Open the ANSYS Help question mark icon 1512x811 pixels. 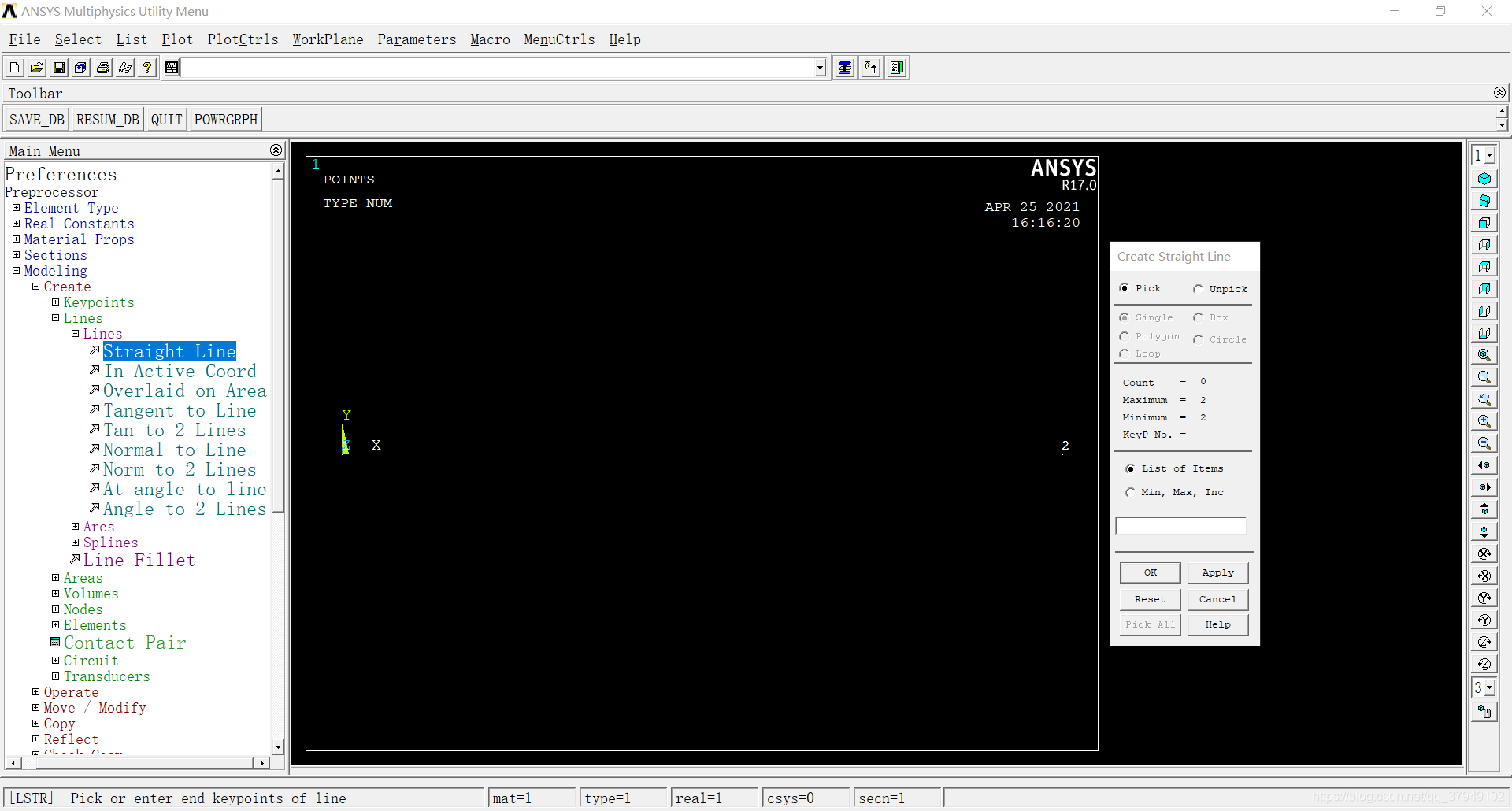[147, 68]
